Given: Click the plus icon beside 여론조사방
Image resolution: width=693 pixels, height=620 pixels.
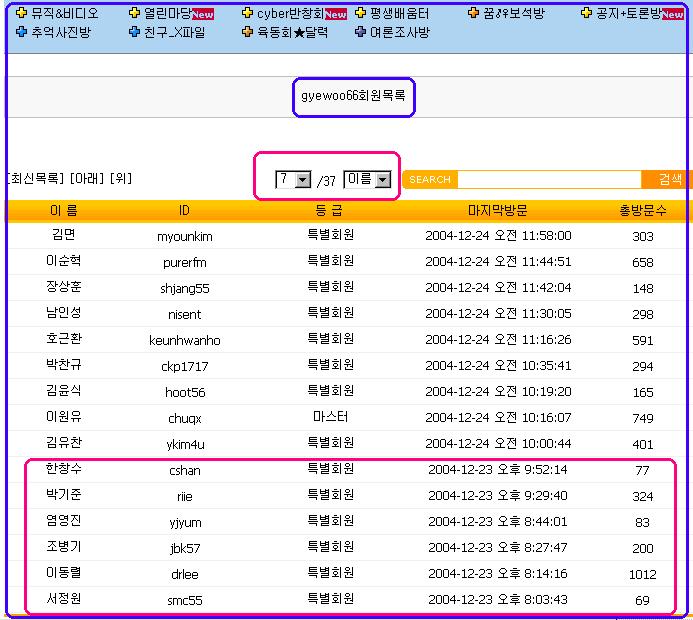Looking at the screenshot, I should pyautogui.click(x=361, y=32).
